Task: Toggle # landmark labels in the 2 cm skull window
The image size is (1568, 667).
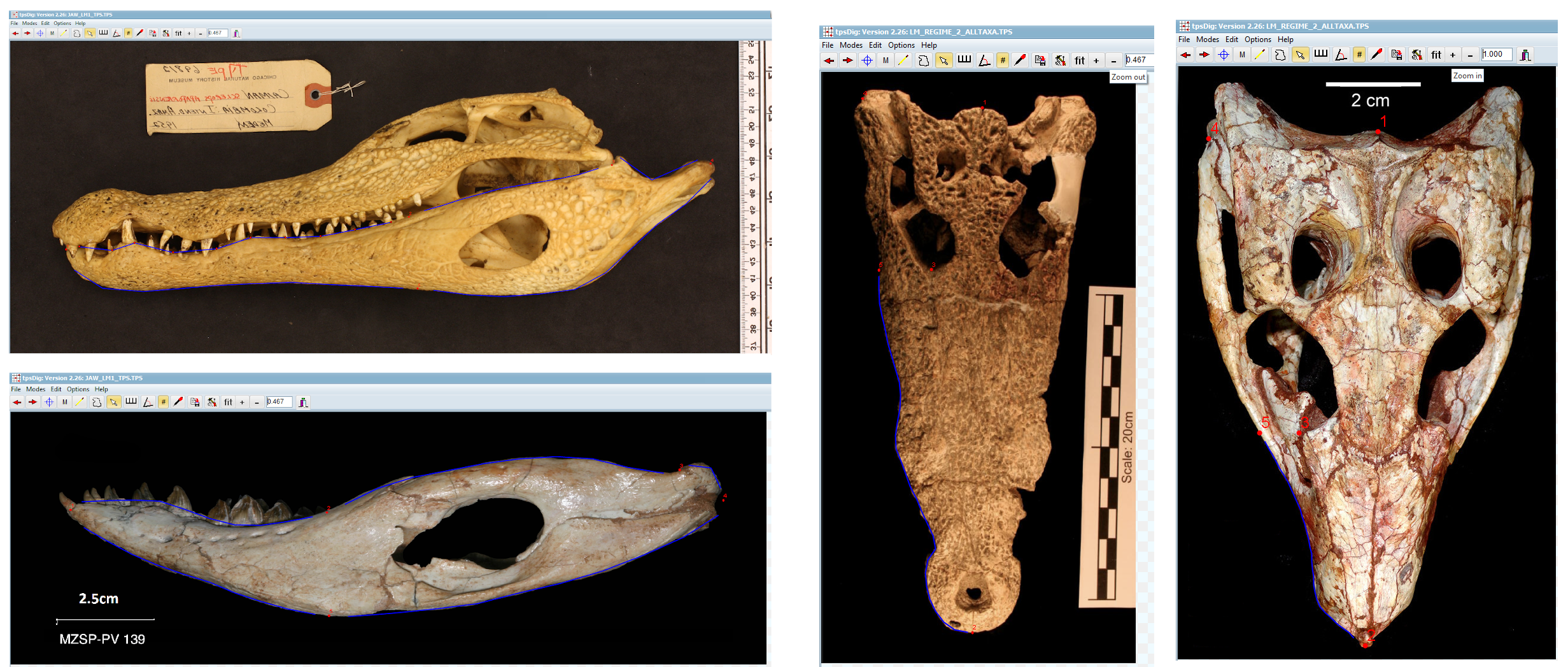Action: click(1359, 55)
